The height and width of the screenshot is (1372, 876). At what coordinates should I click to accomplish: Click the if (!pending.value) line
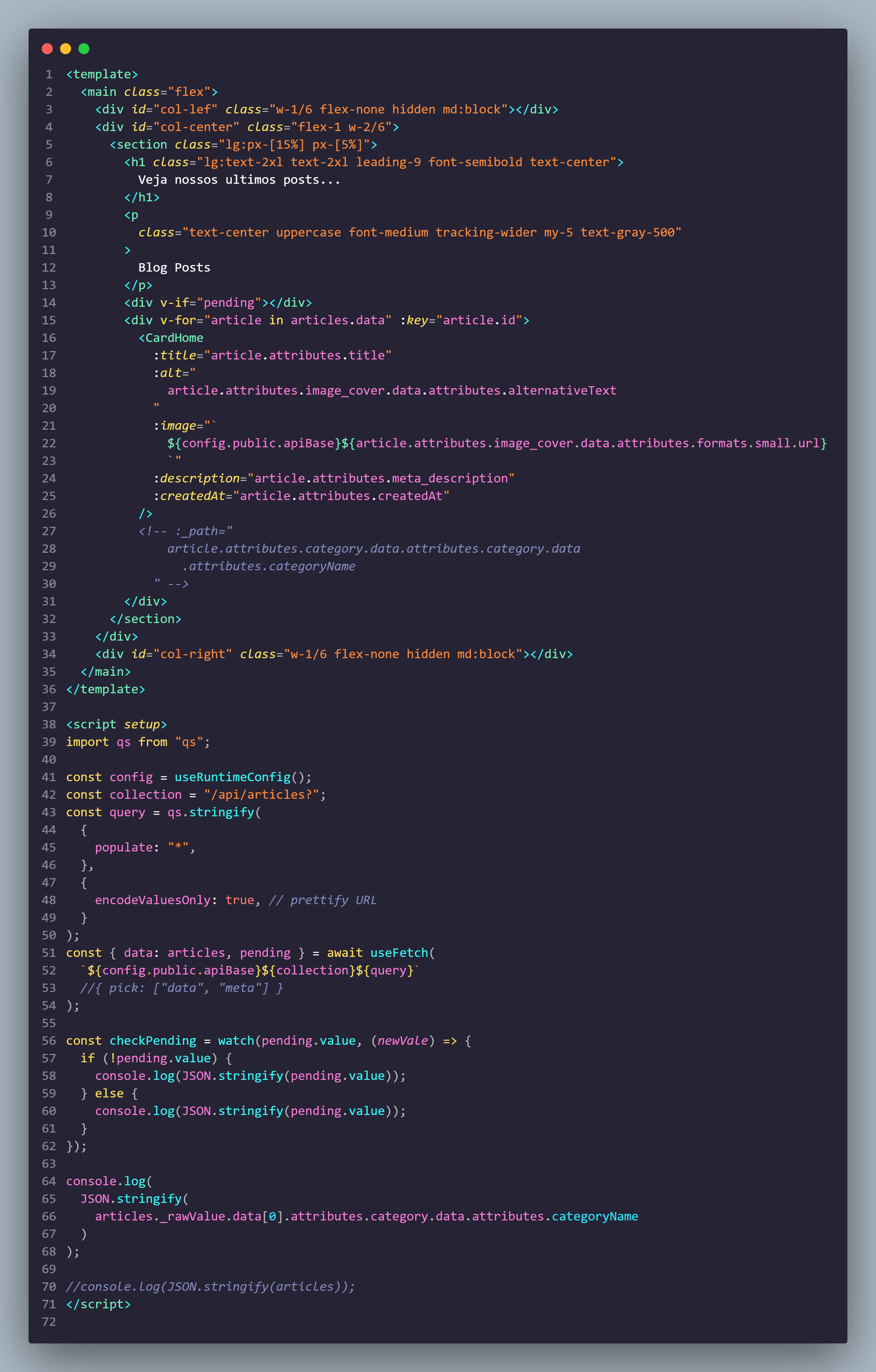click(157, 1059)
